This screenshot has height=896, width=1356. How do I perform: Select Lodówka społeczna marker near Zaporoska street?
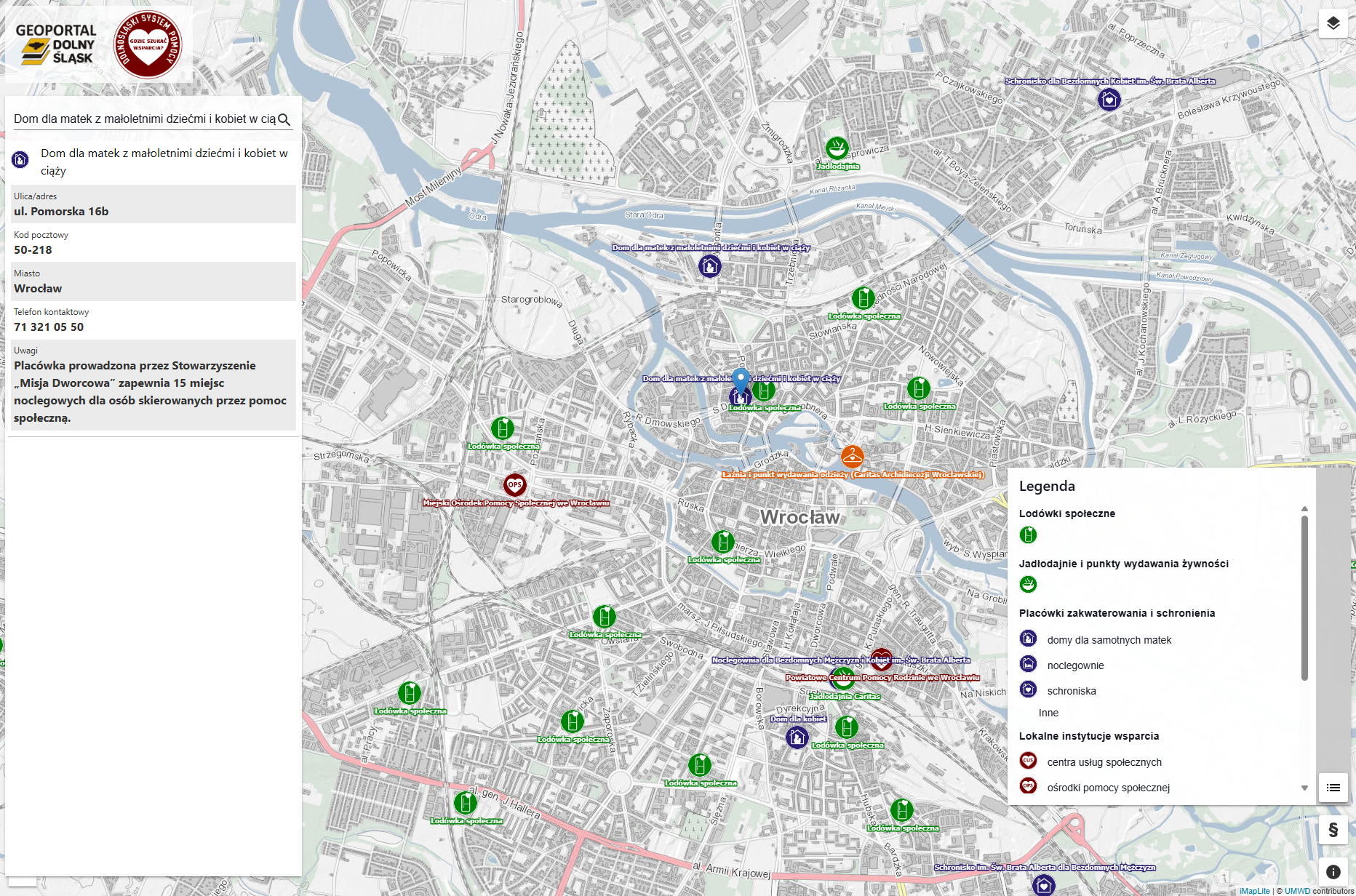(573, 721)
